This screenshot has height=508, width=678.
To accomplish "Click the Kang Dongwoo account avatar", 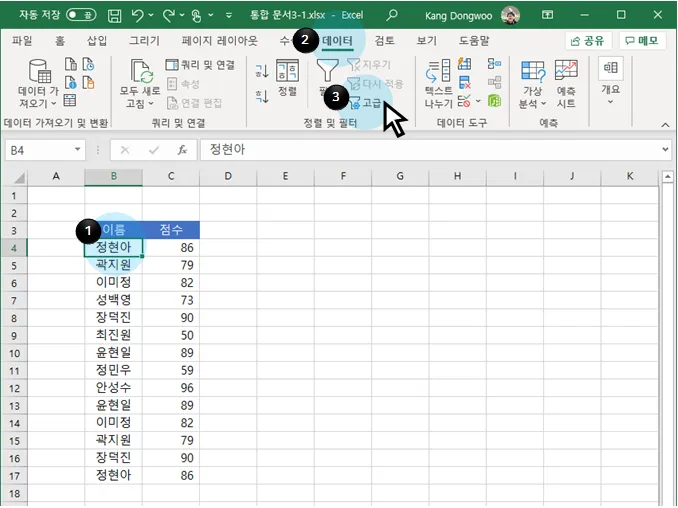I will click(510, 16).
